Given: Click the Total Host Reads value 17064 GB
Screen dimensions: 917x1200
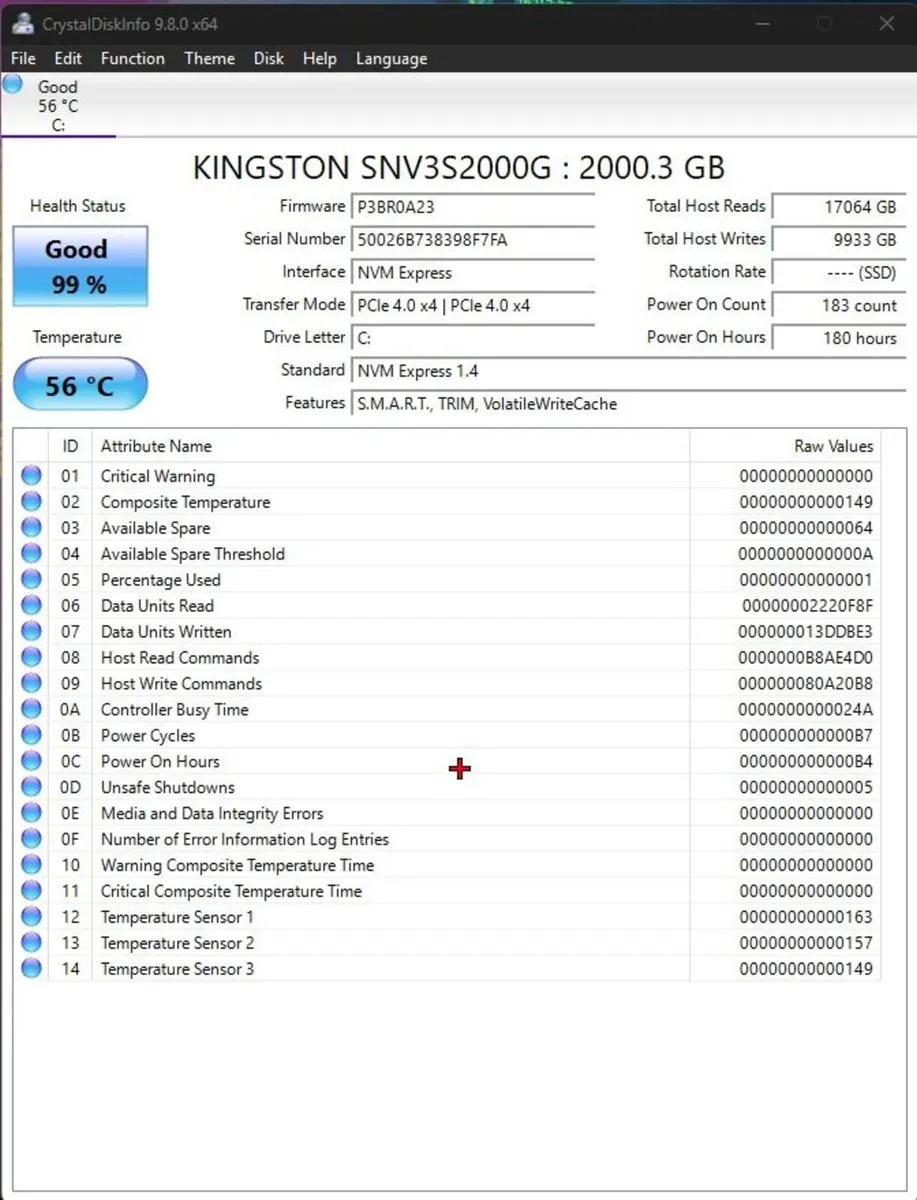Looking at the screenshot, I should [x=839, y=207].
